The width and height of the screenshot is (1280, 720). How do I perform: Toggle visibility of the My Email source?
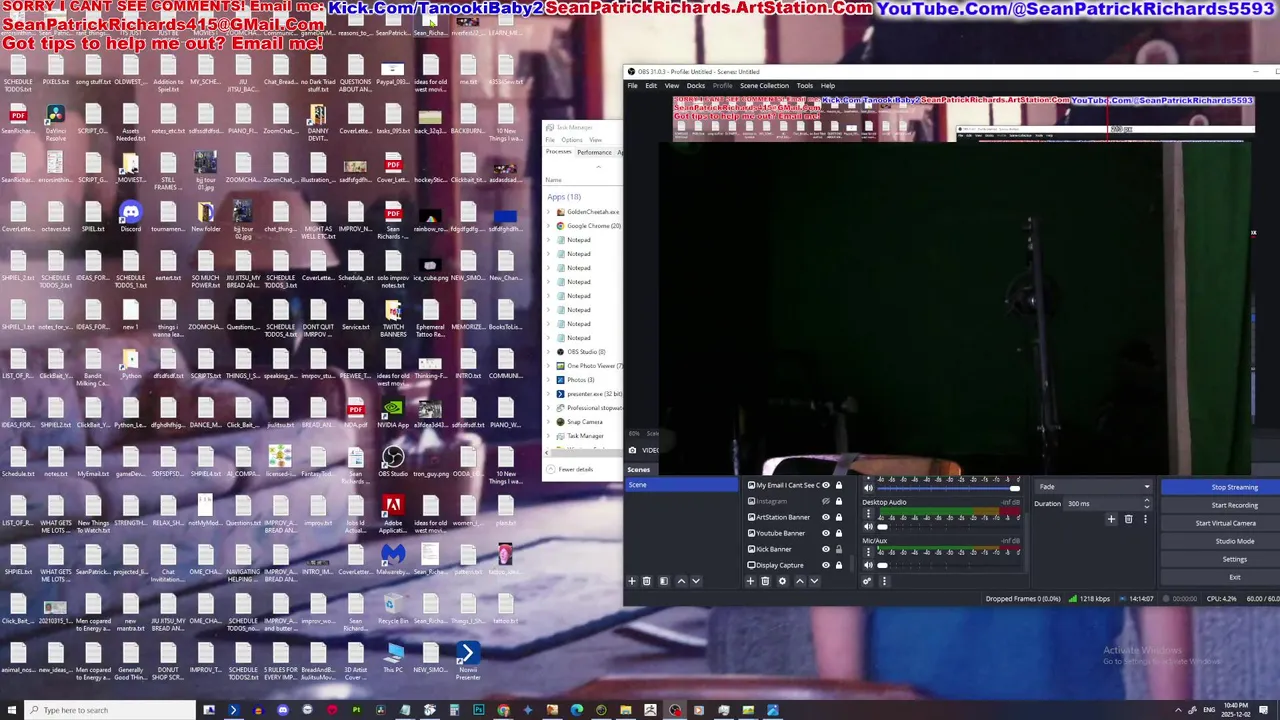click(826, 485)
